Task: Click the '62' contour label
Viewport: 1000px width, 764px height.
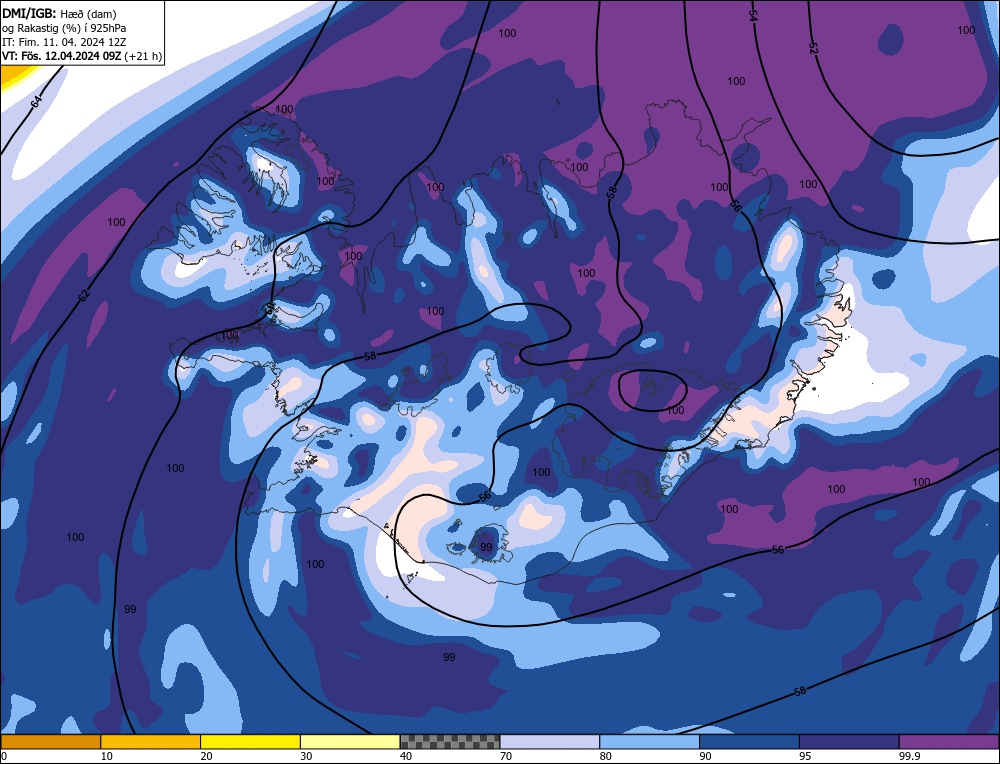Action: tap(85, 294)
